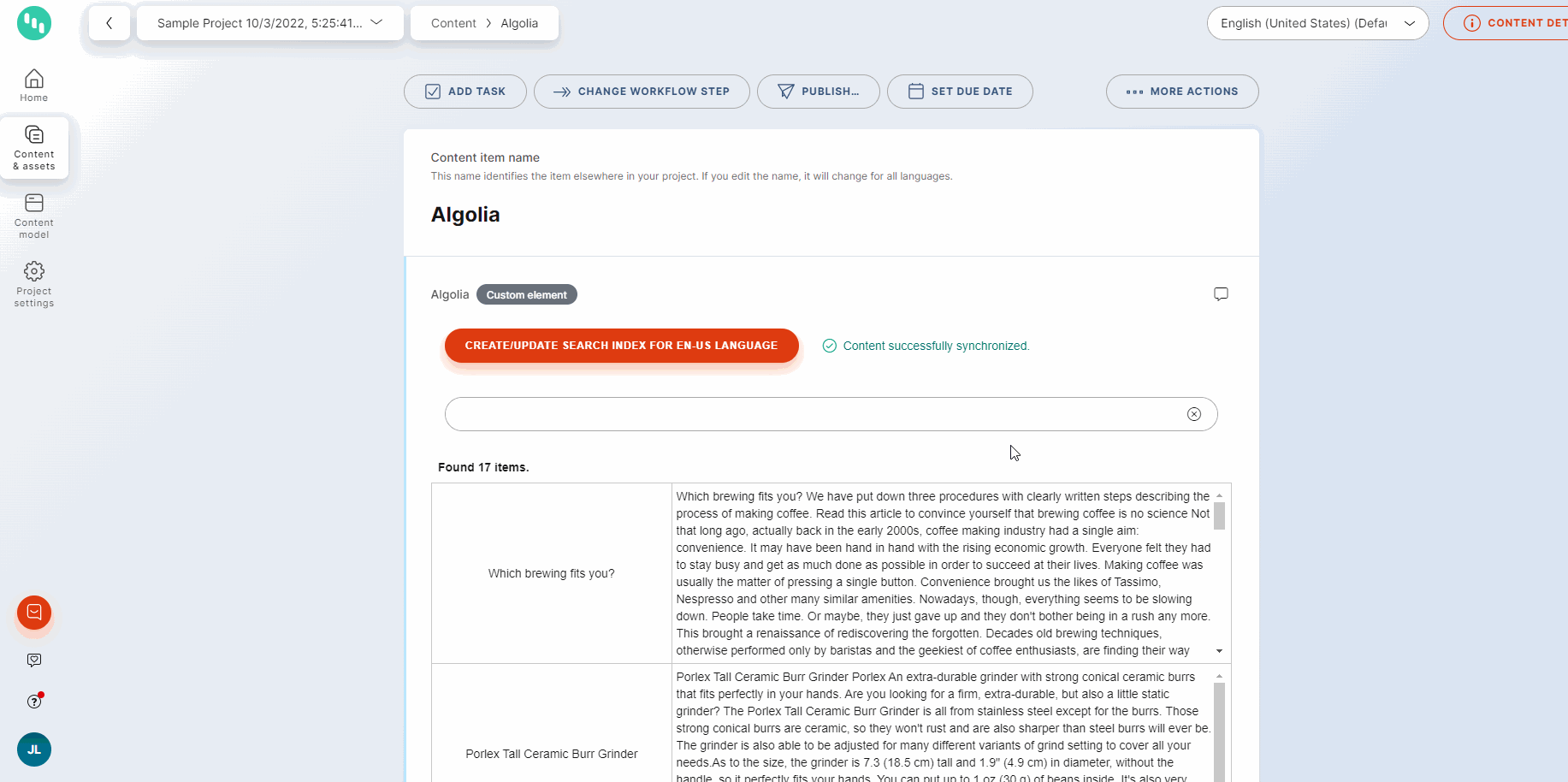This screenshot has width=1568, height=782.
Task: Edit the Algolia content item name
Action: 465,215
